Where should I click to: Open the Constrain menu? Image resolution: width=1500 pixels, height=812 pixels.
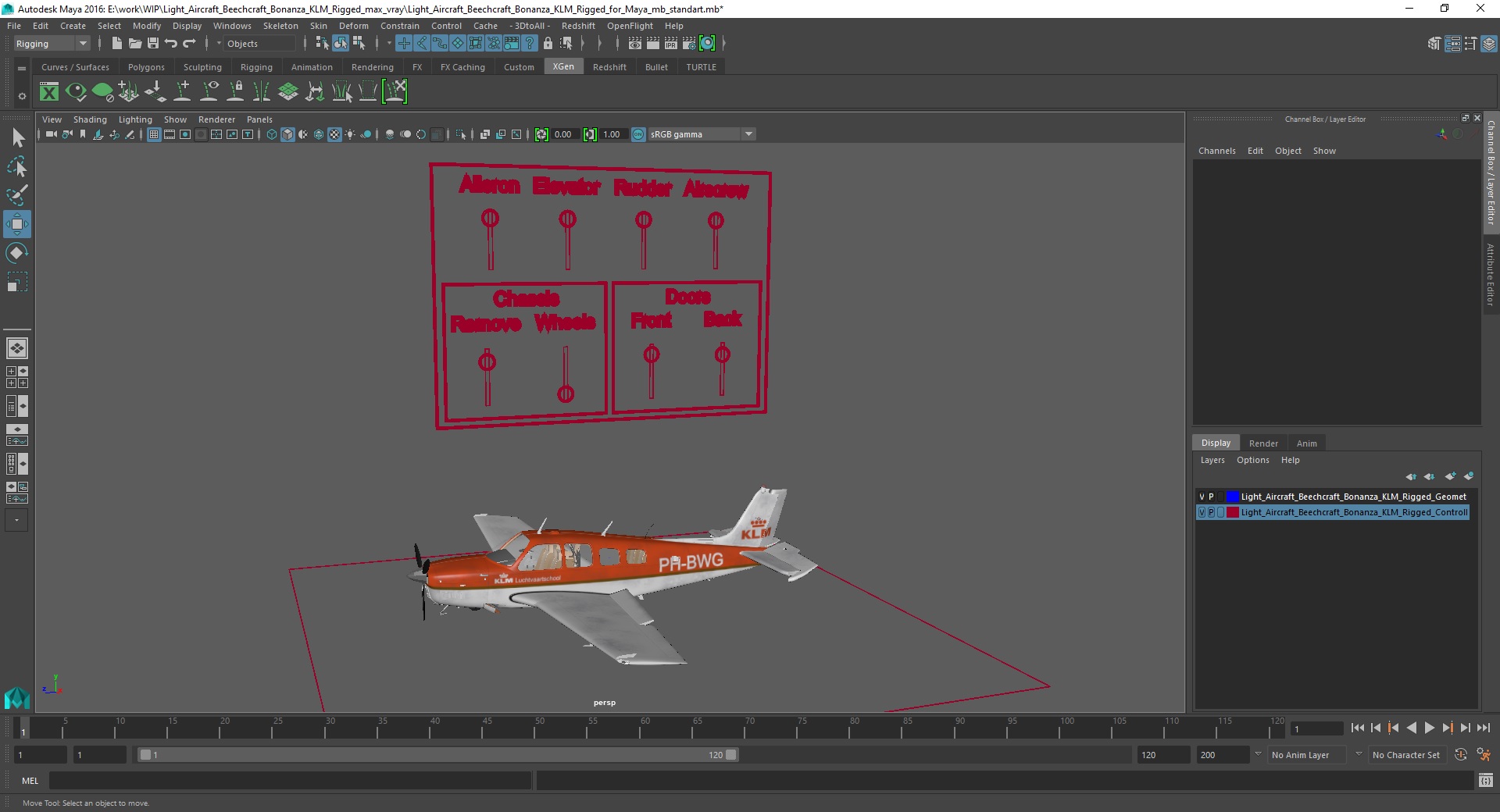pos(400,26)
